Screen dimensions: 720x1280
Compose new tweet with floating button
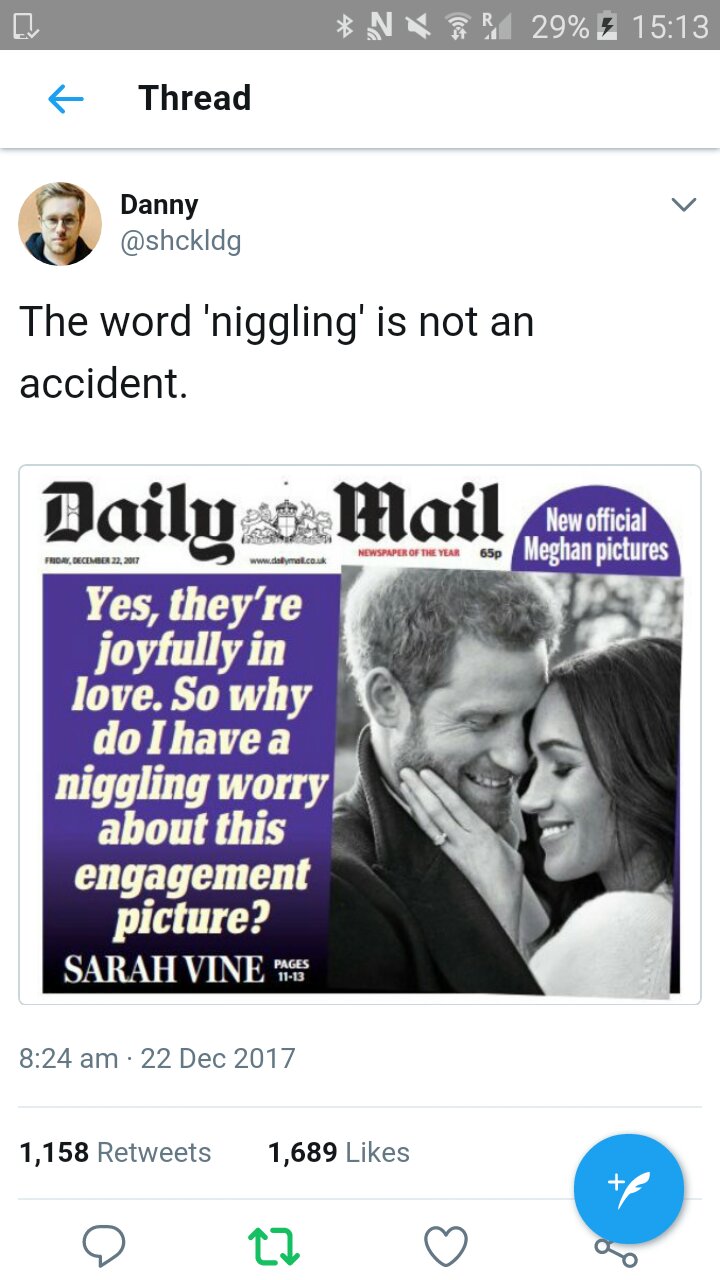click(x=629, y=1189)
